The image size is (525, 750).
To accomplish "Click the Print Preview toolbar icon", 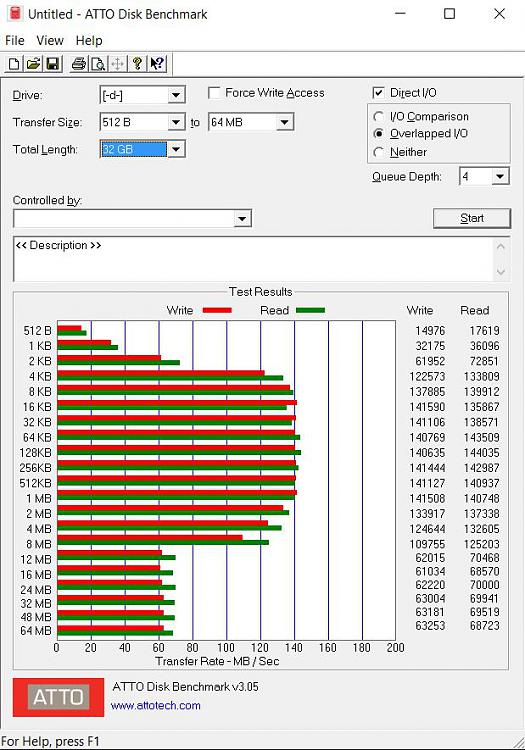I will click(98, 64).
